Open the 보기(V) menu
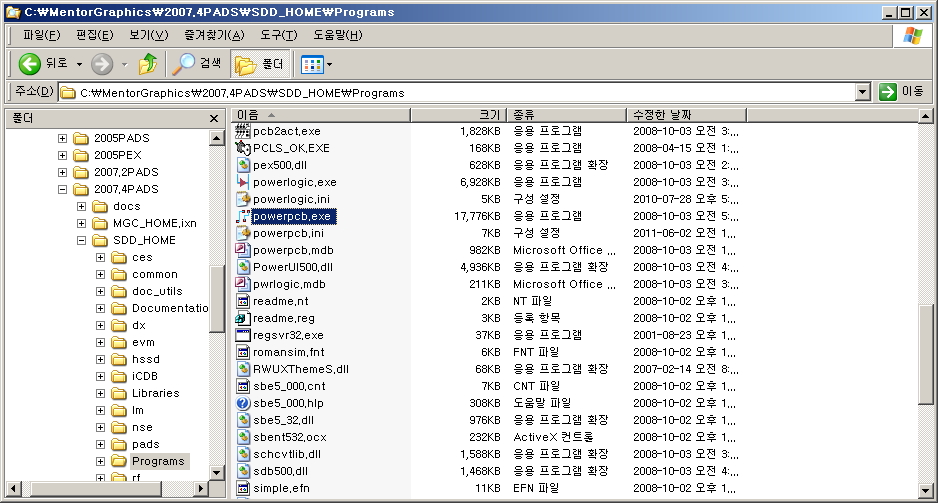This screenshot has width=938, height=503. pyautogui.click(x=148, y=35)
